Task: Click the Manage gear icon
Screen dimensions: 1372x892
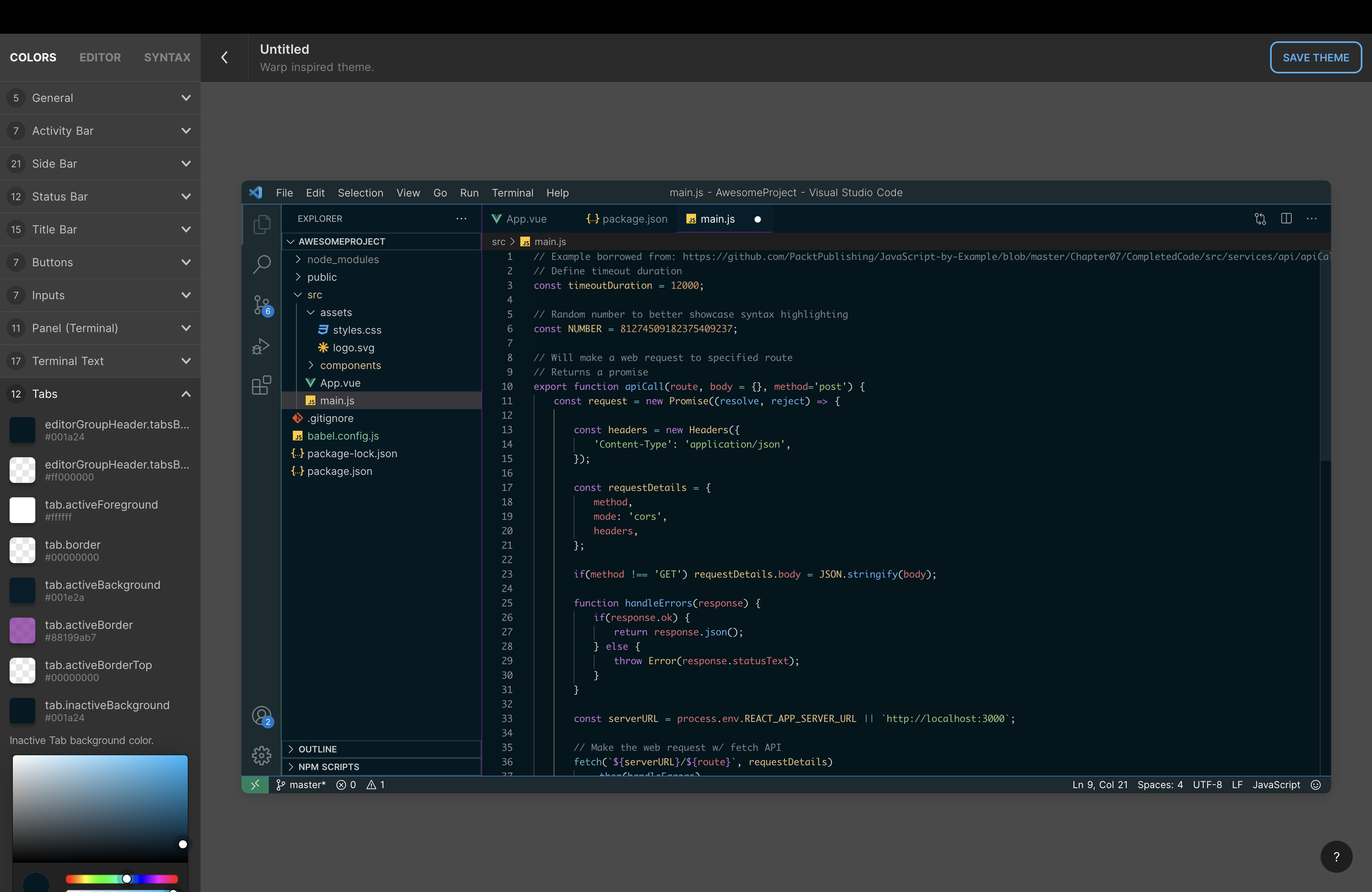Action: (262, 755)
